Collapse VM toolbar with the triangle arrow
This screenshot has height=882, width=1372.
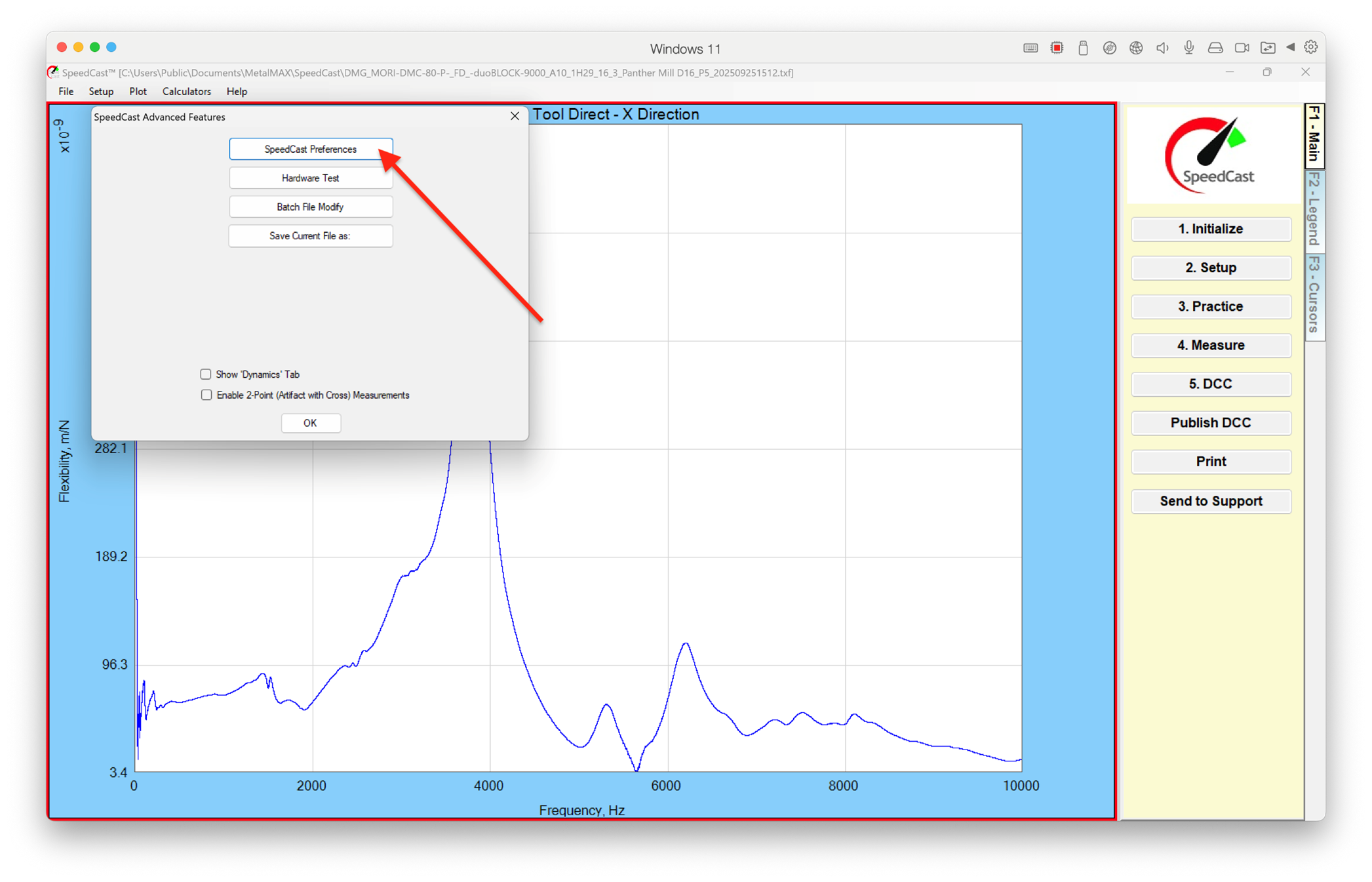[x=1290, y=47]
